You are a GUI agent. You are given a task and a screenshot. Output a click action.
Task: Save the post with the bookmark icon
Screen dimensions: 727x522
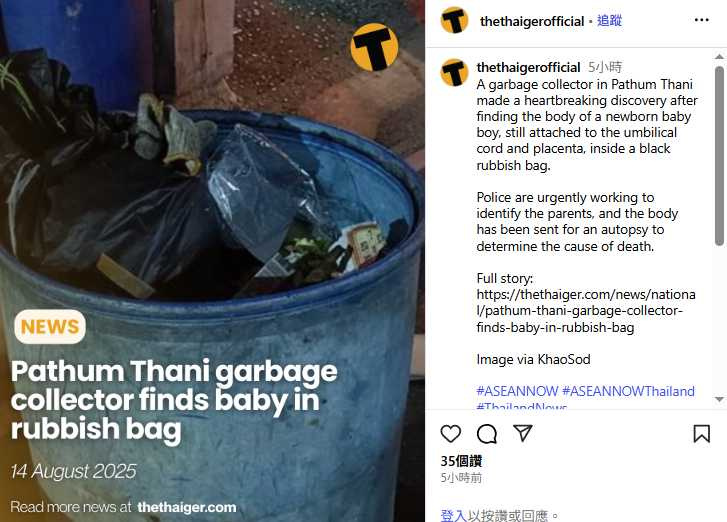(x=701, y=434)
